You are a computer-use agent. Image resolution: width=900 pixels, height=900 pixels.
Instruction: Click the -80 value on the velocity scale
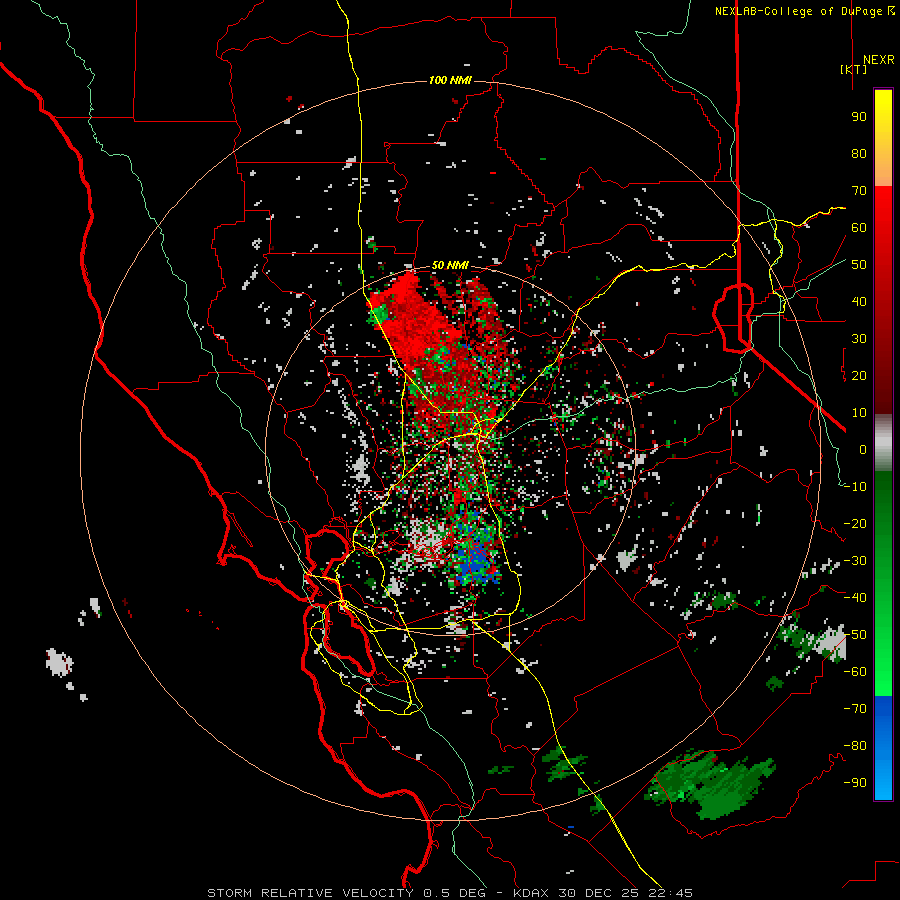[855, 746]
